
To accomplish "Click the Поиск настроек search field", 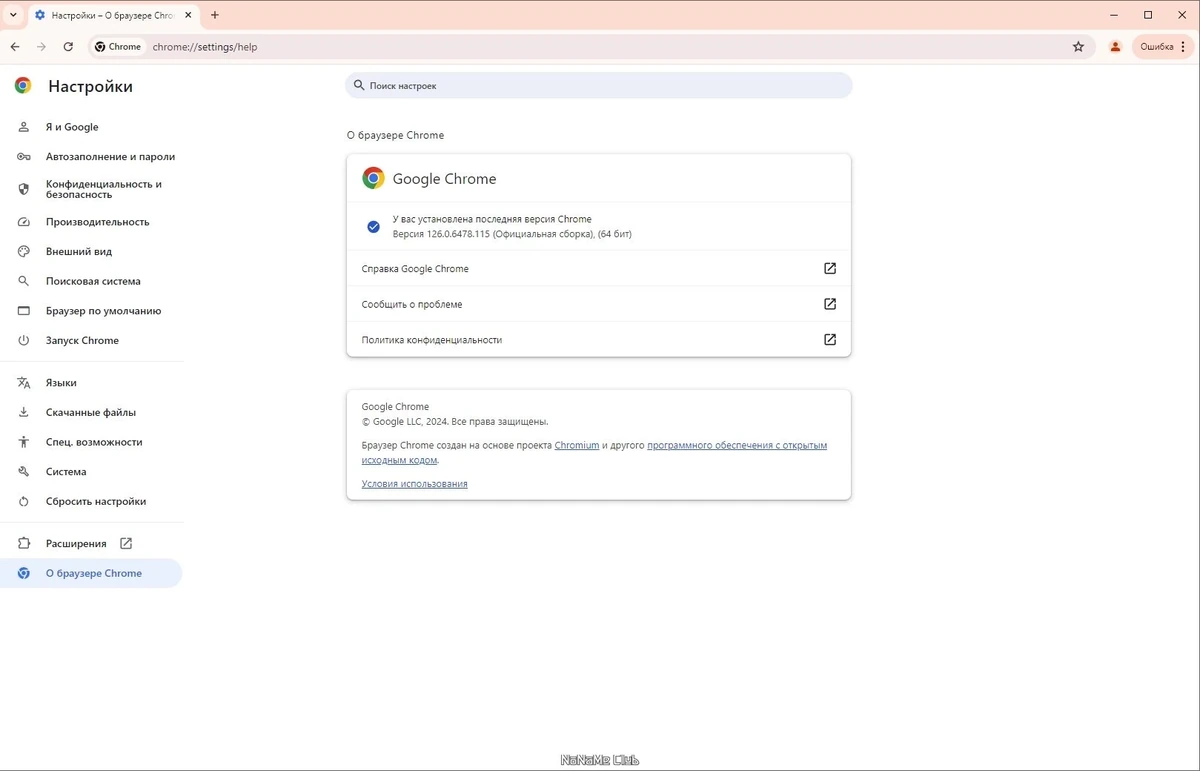I will click(x=599, y=86).
